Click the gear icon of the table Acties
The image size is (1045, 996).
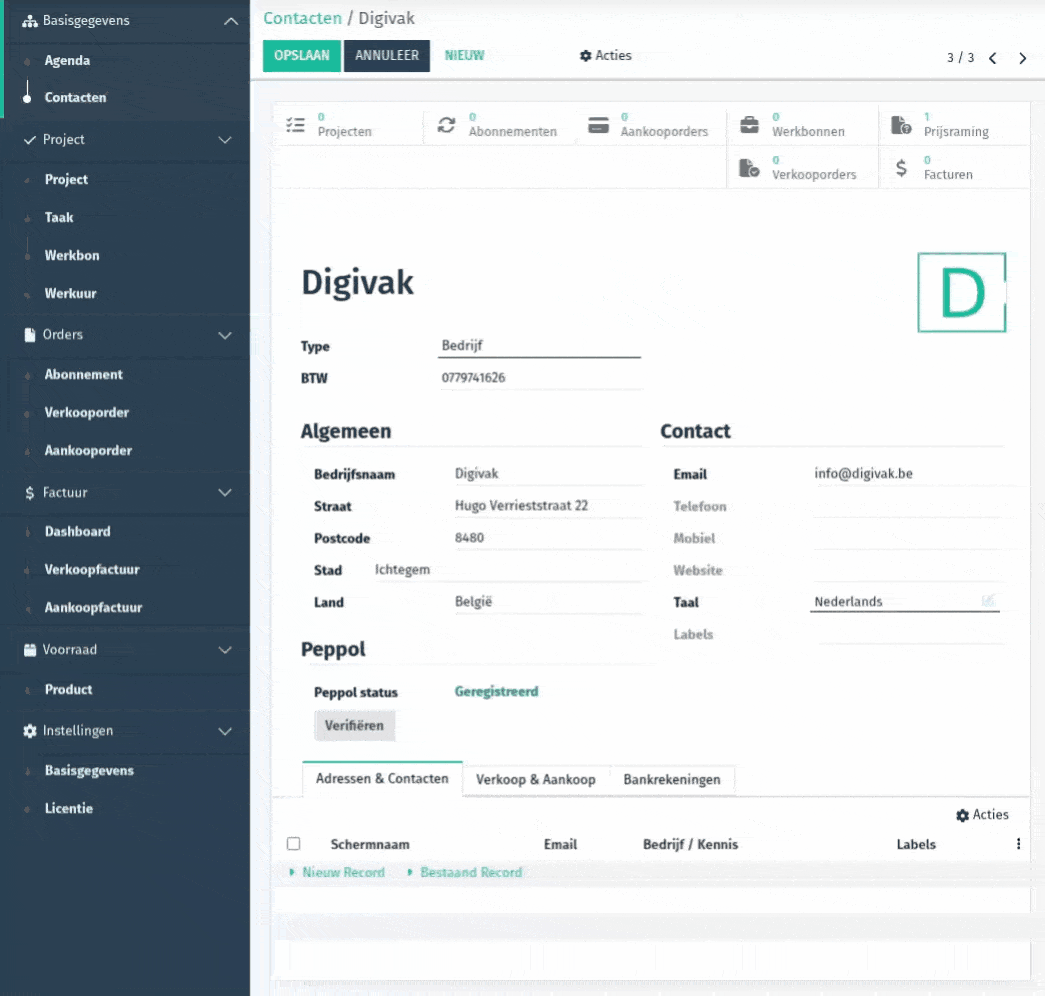tap(962, 815)
